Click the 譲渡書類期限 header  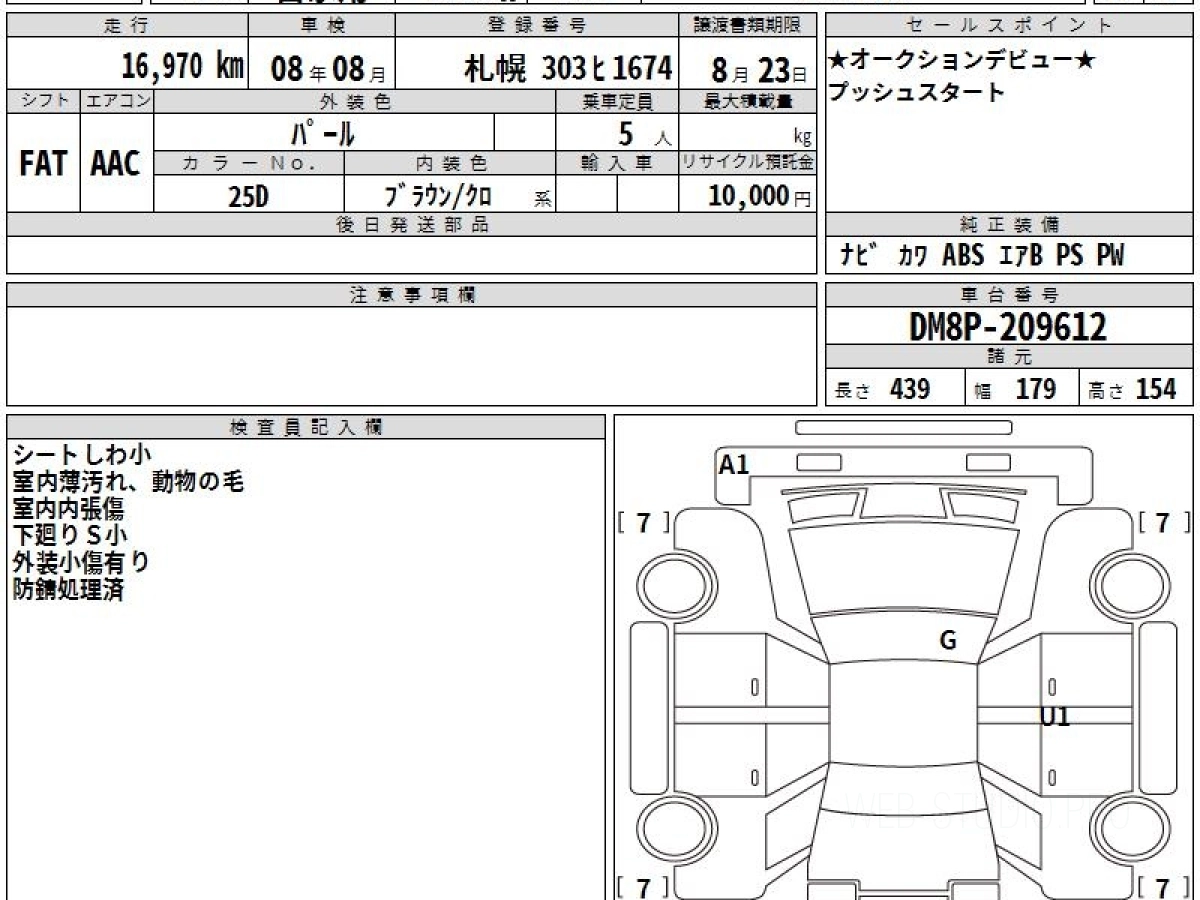pos(748,26)
